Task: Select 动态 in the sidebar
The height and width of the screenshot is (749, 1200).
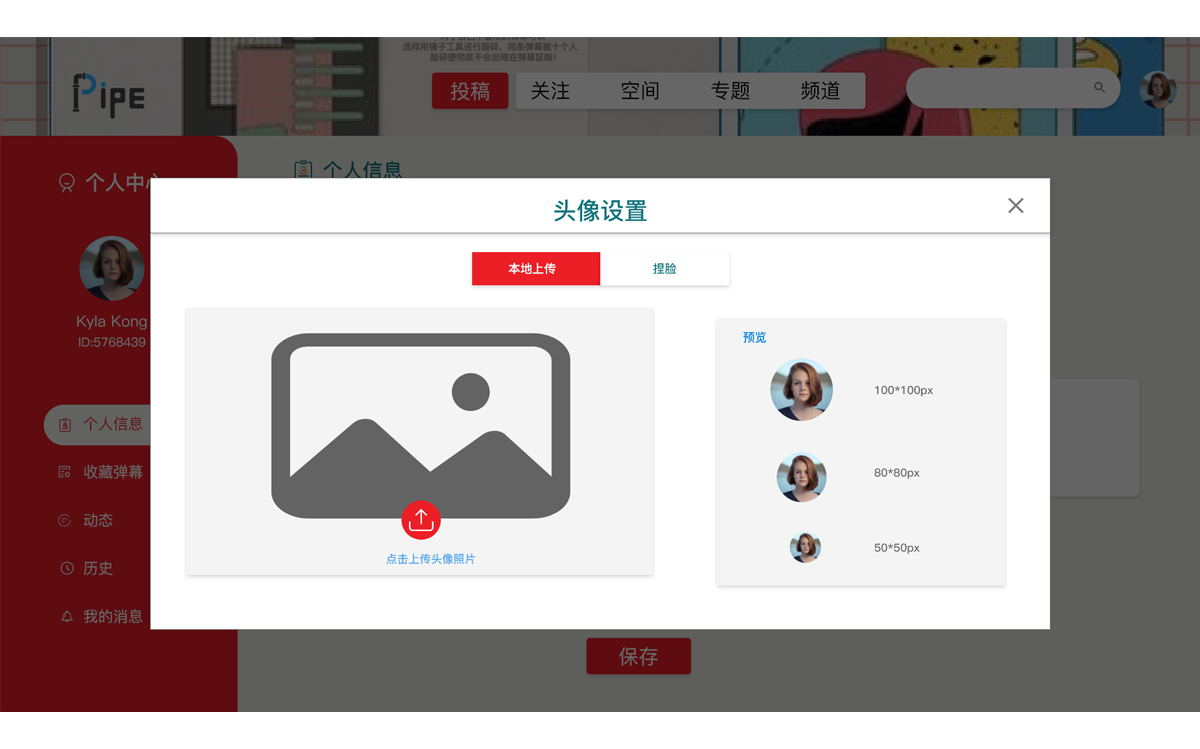Action: tap(98, 520)
